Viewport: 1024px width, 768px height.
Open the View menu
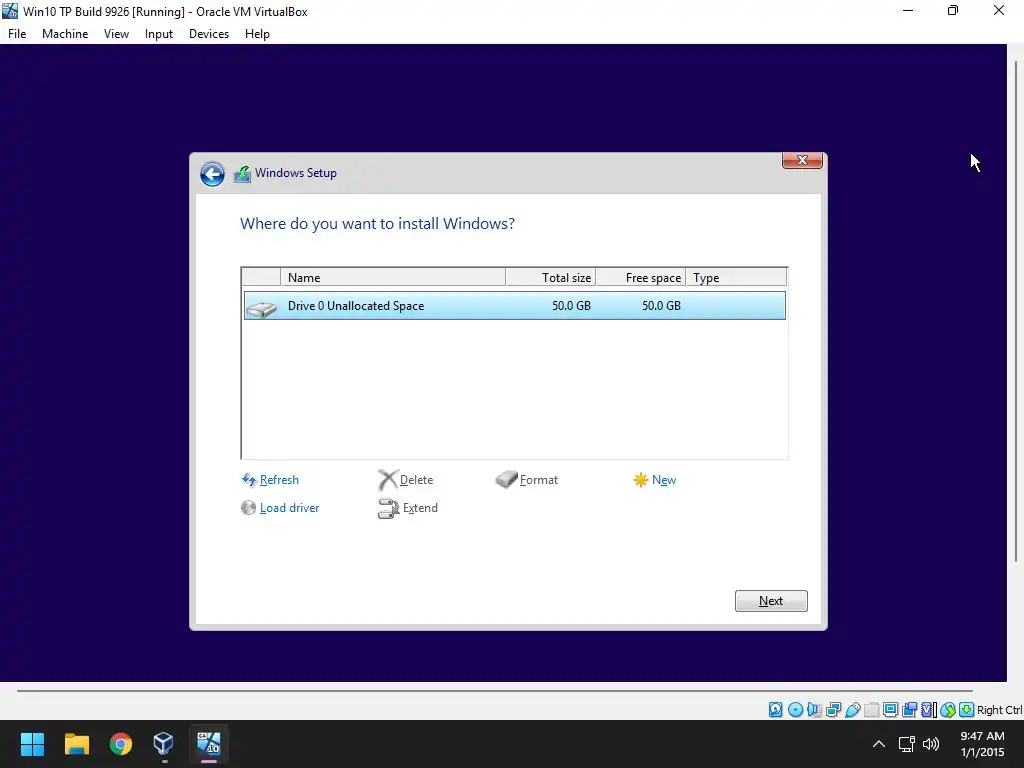pos(116,34)
